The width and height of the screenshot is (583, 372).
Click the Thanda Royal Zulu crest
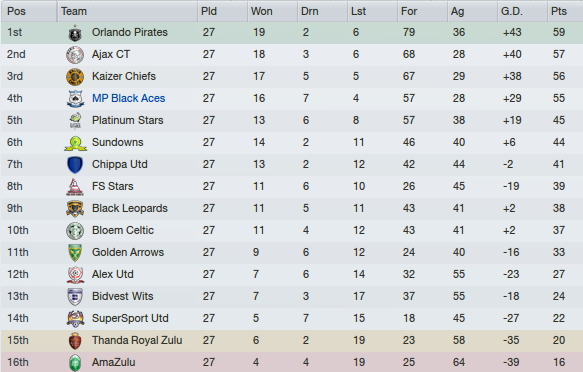pos(75,341)
